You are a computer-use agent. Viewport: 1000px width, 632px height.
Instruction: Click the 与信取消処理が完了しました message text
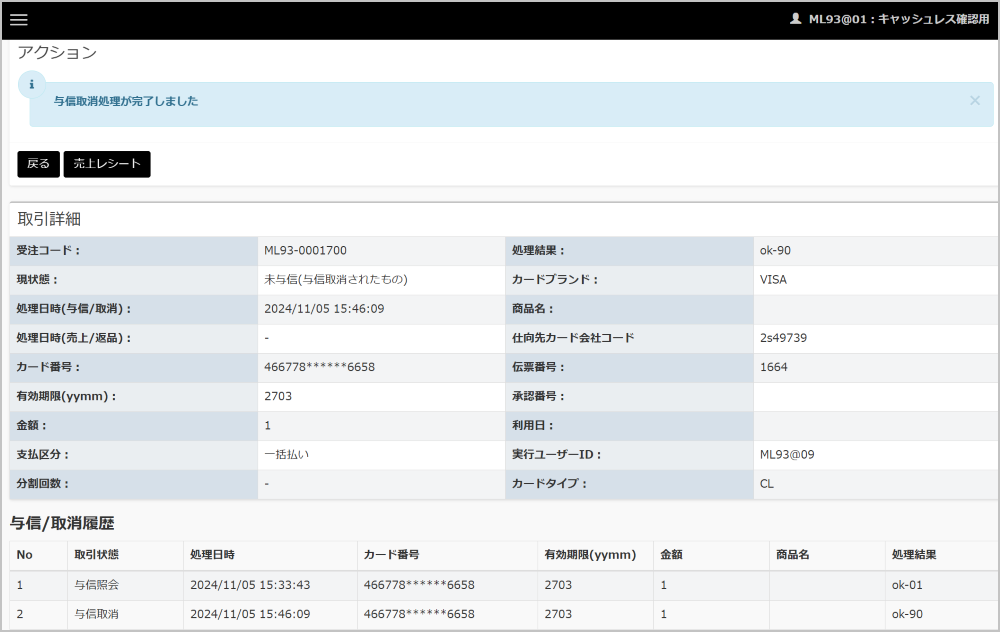pyautogui.click(x=126, y=101)
